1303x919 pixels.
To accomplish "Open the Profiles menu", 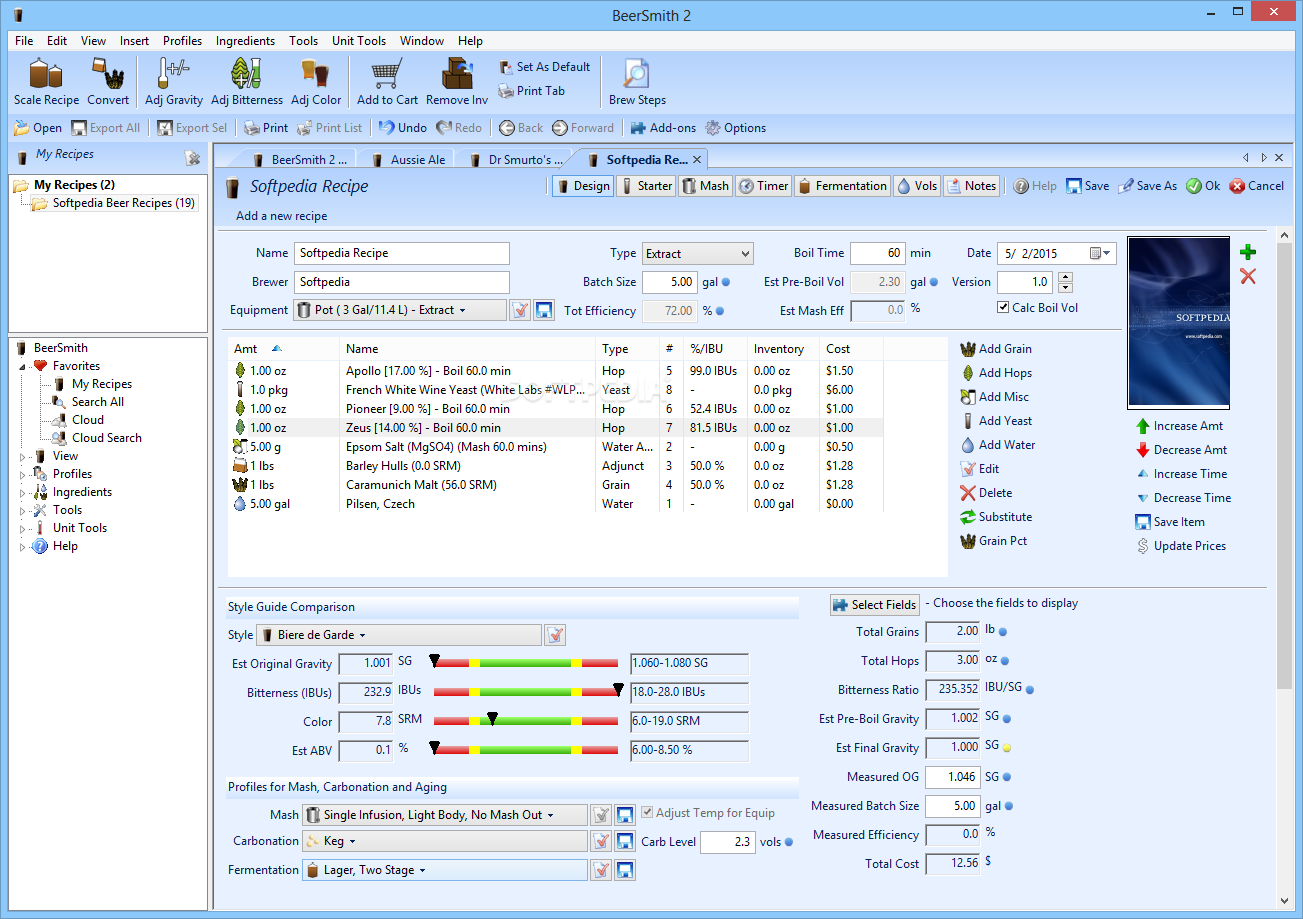I will tap(182, 41).
